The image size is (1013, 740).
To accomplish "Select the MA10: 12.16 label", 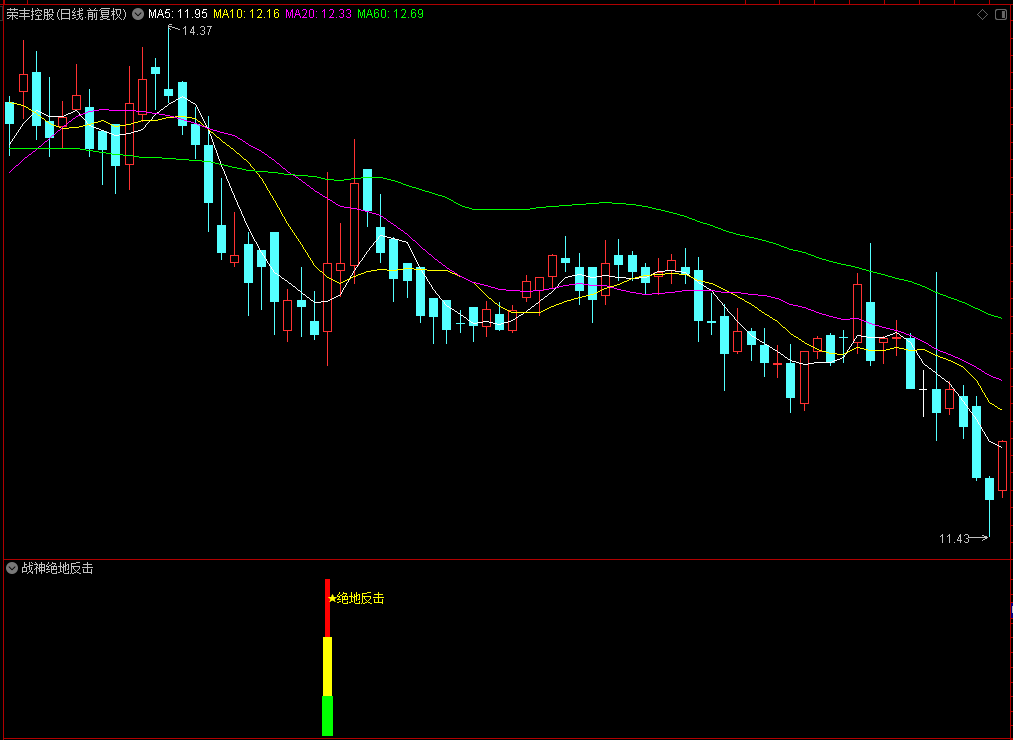I will coord(246,14).
